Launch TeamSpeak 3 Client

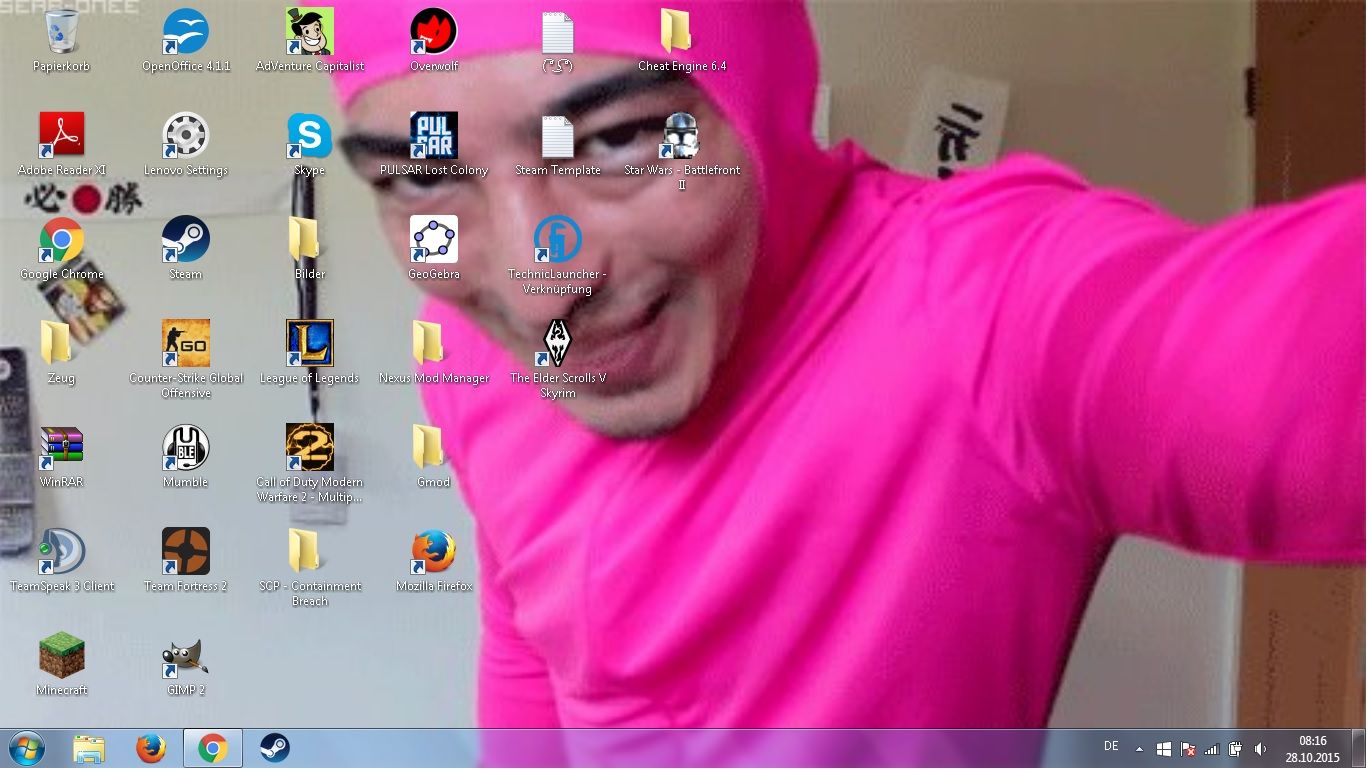click(61, 553)
